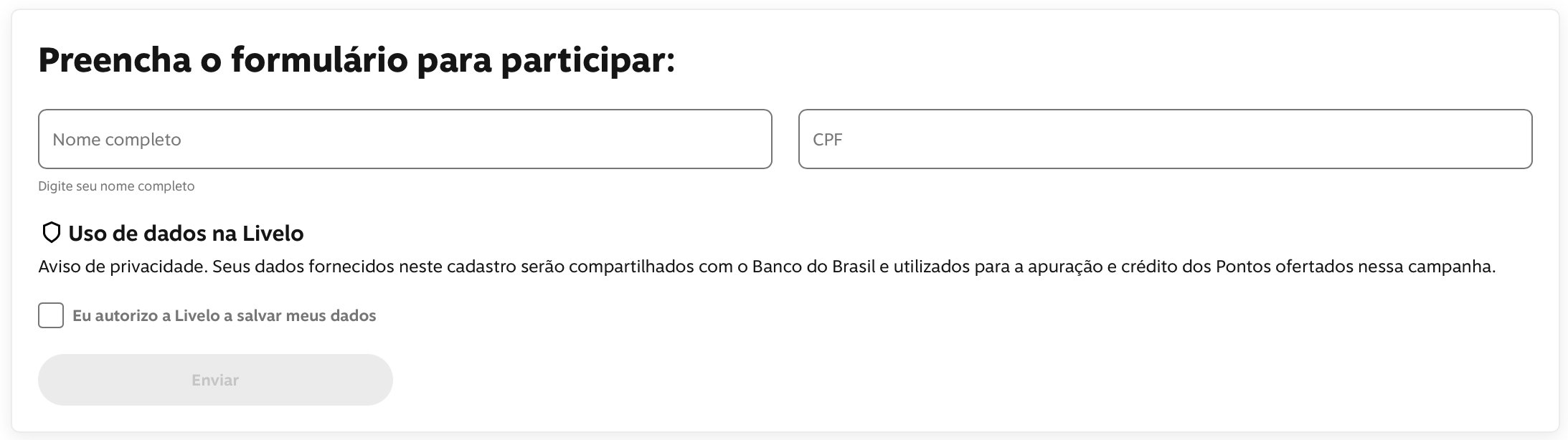
Task: Focus the CPF input field
Action: click(x=1165, y=139)
